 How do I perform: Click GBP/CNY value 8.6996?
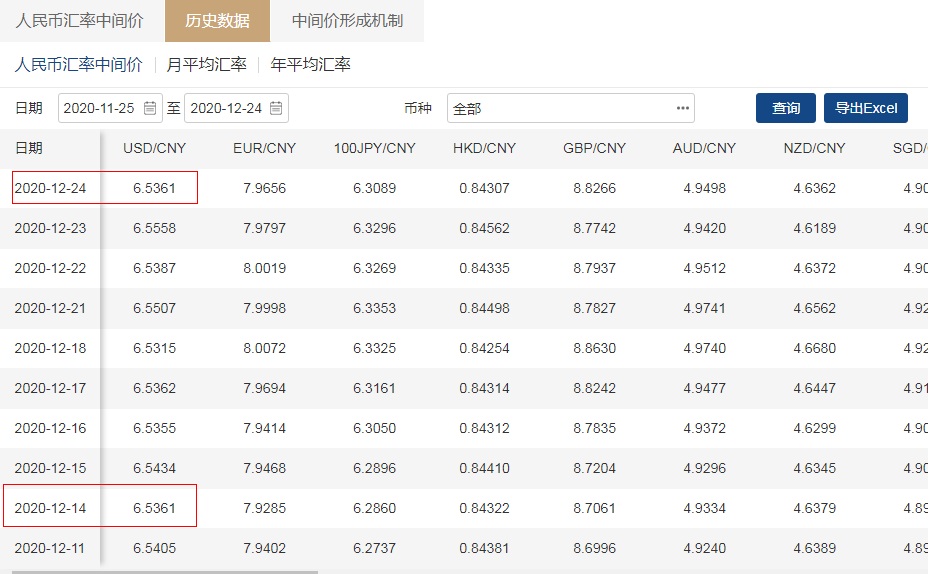click(x=594, y=548)
